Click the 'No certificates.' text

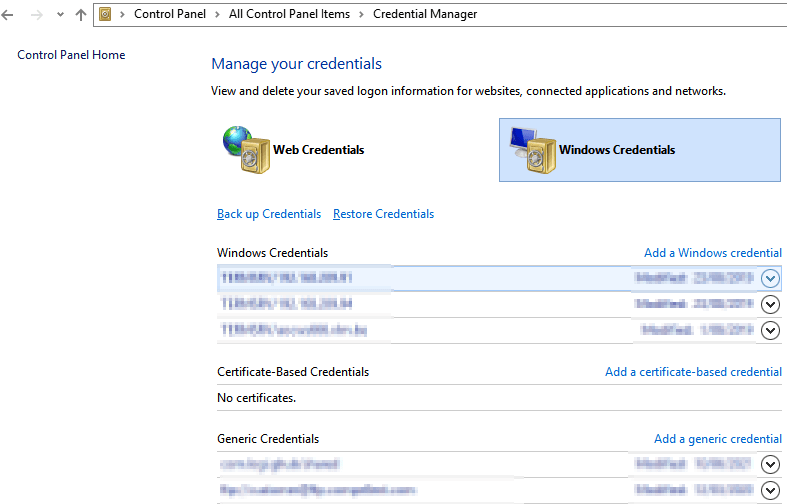pos(256,398)
